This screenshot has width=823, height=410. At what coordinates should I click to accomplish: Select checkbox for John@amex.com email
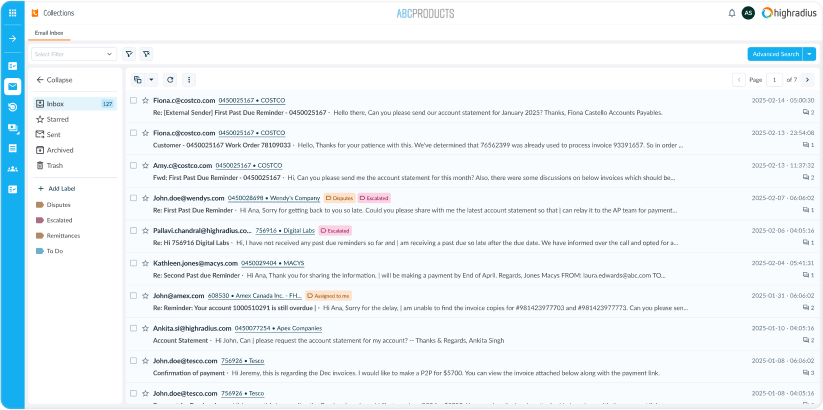coord(133,296)
